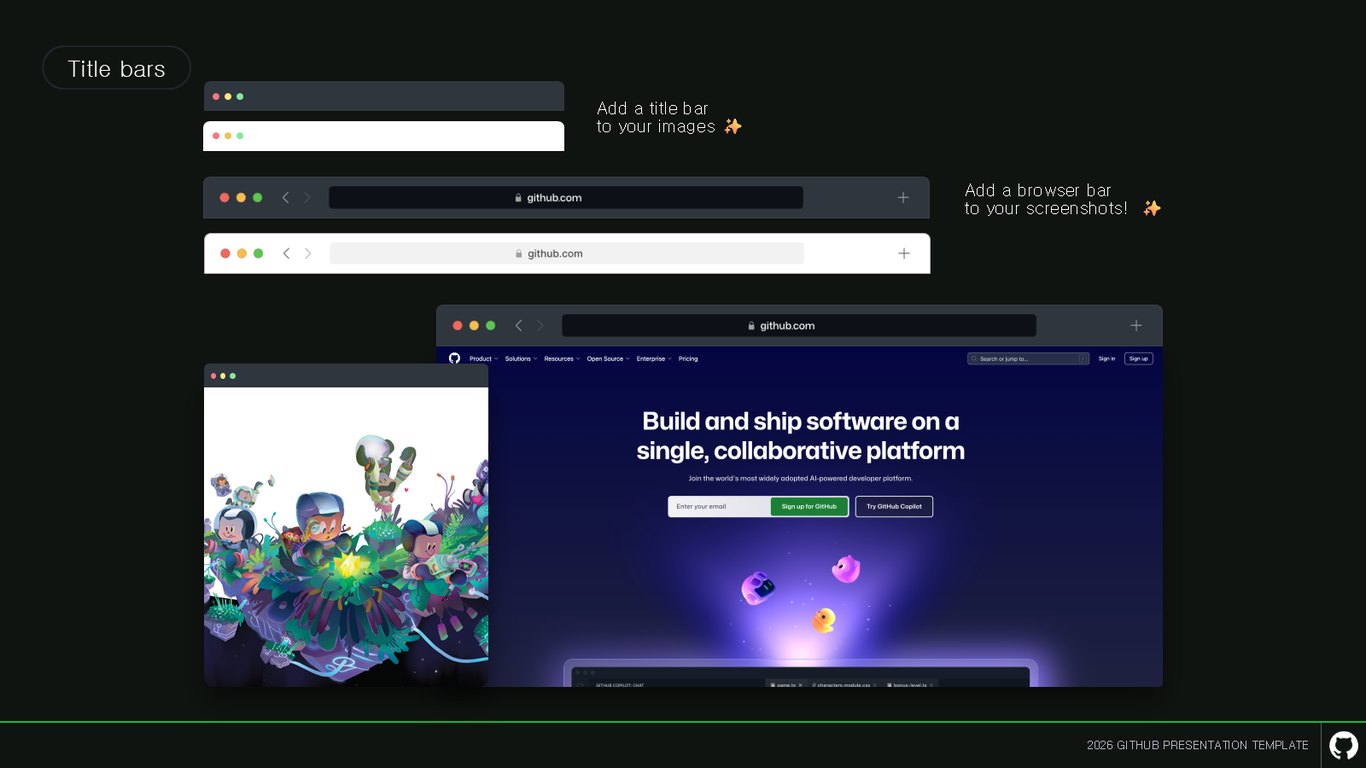This screenshot has width=1366, height=768.
Task: Click the GitHub logo in the website navbar
Action: 455,358
